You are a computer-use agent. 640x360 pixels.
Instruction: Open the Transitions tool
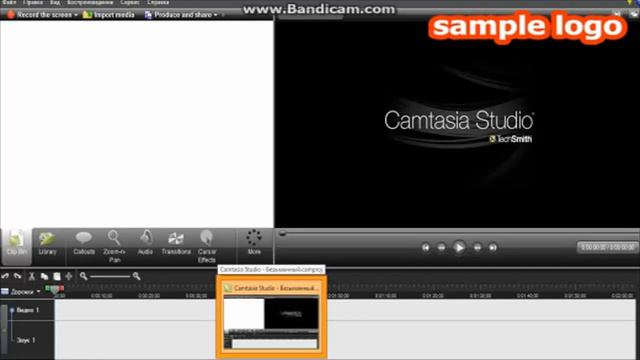pyautogui.click(x=176, y=243)
